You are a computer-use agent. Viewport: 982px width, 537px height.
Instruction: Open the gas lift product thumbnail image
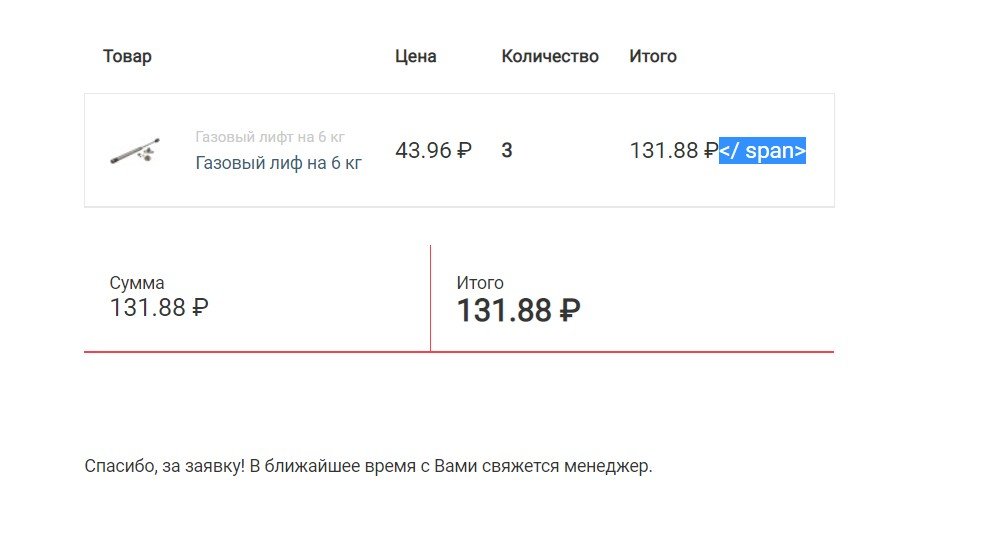(135, 150)
